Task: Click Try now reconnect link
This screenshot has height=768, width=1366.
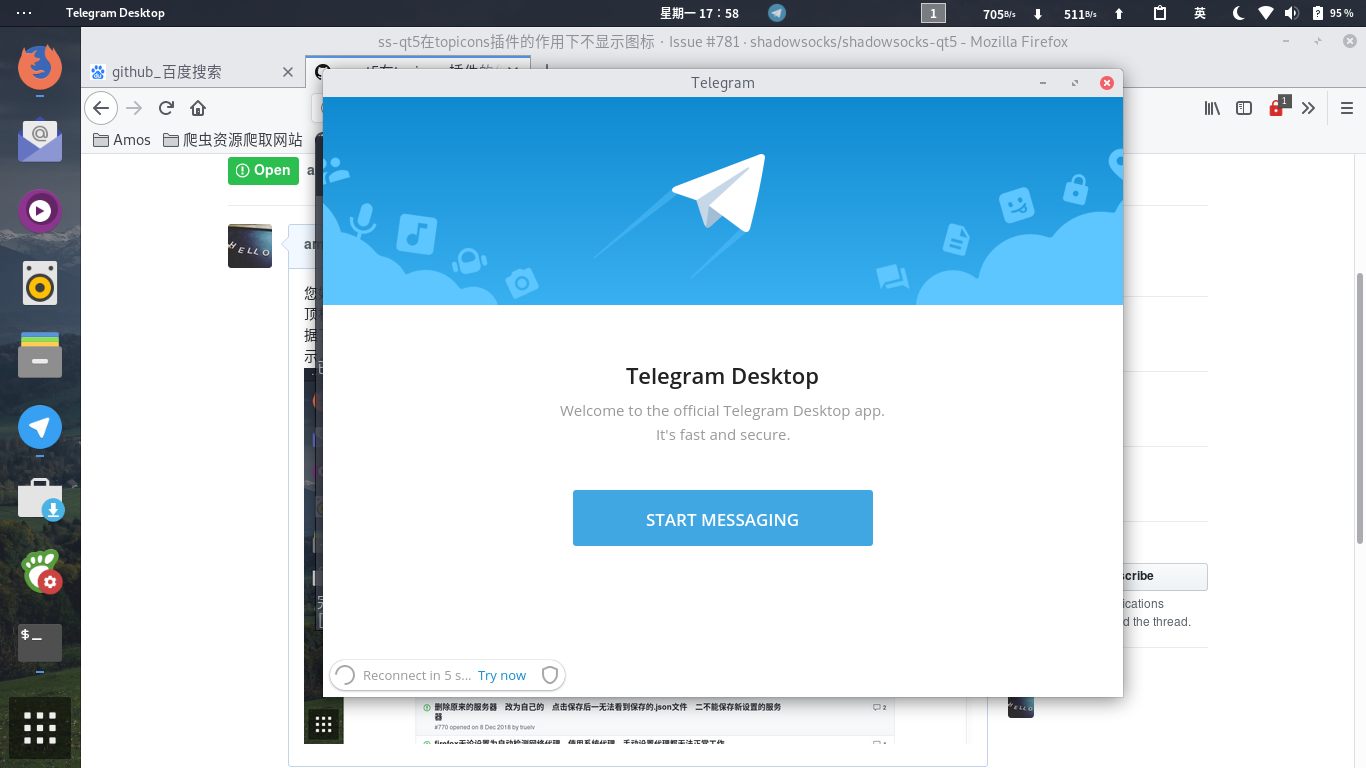Action: (x=502, y=675)
